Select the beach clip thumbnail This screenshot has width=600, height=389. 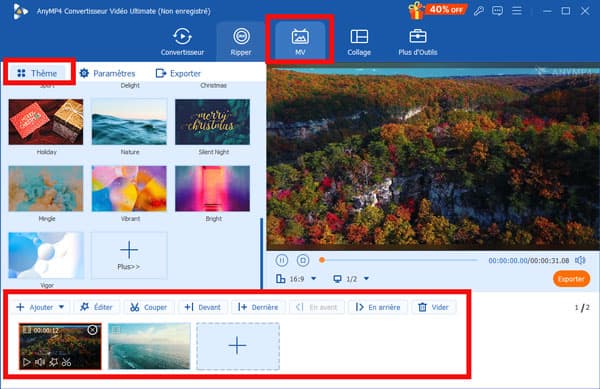tap(149, 346)
